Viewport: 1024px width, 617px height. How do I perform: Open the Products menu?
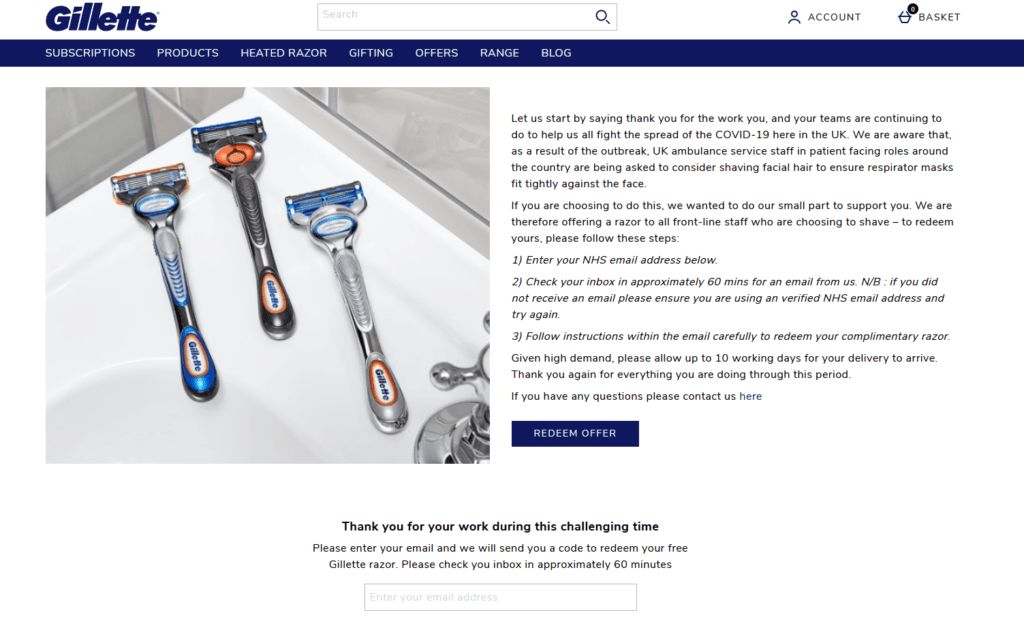pos(187,53)
